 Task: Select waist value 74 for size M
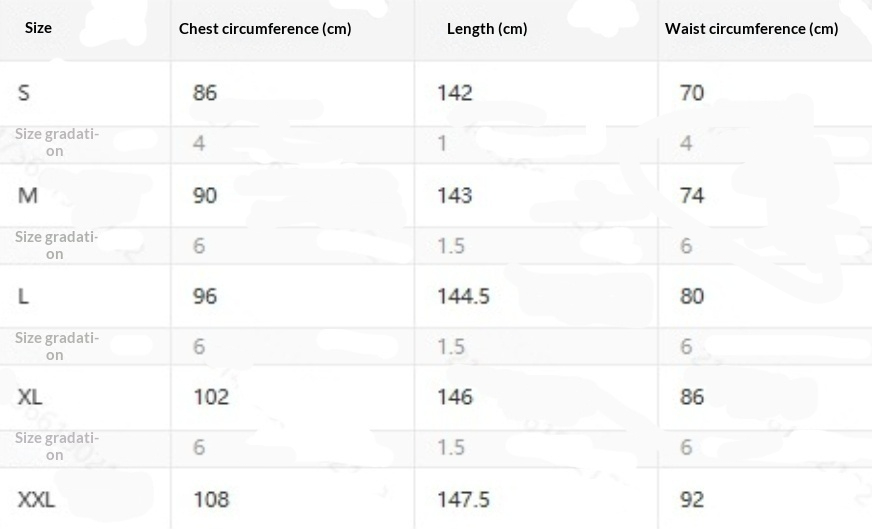692,195
